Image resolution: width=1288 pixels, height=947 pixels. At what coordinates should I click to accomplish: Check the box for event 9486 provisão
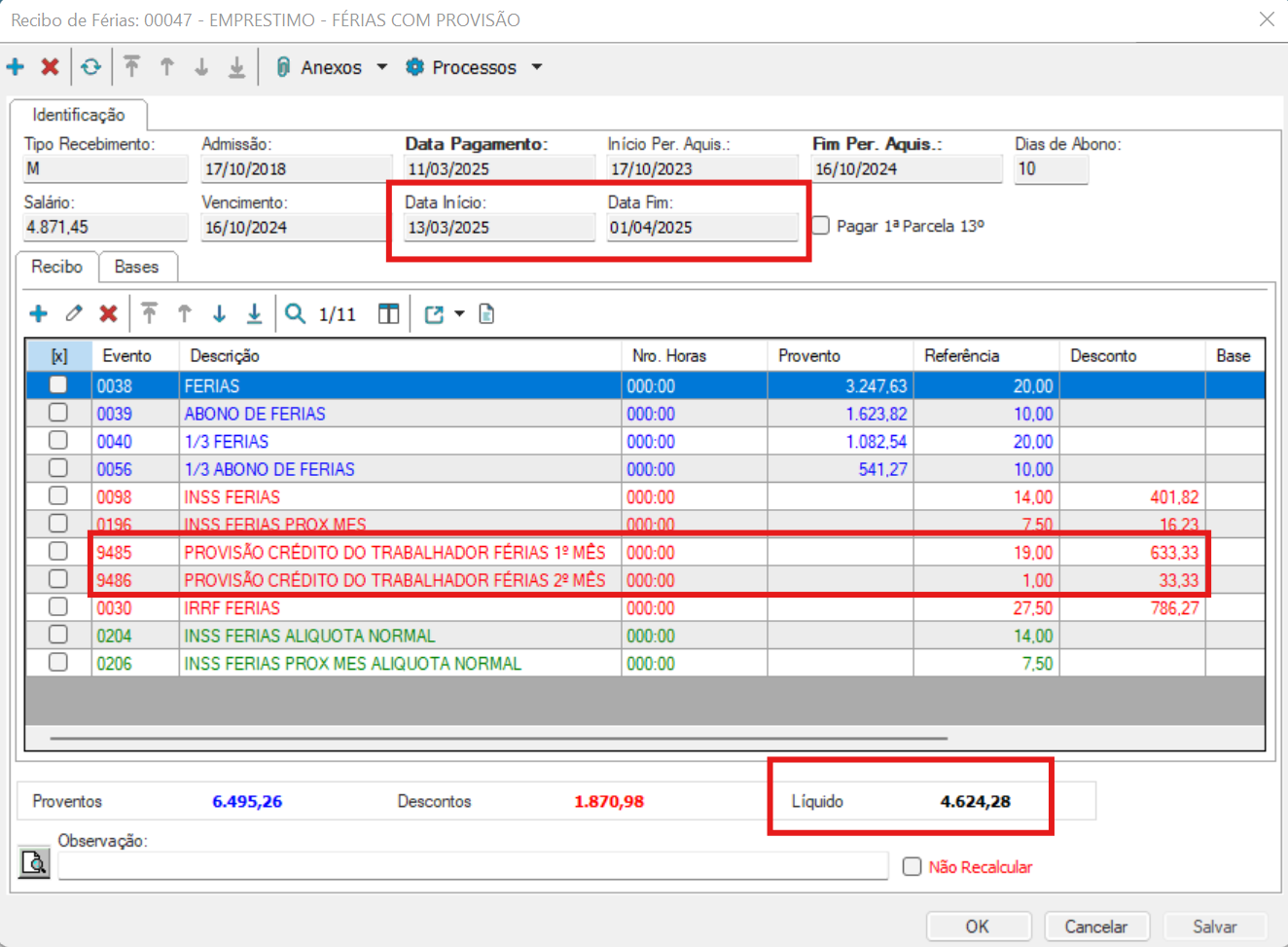pos(58,578)
